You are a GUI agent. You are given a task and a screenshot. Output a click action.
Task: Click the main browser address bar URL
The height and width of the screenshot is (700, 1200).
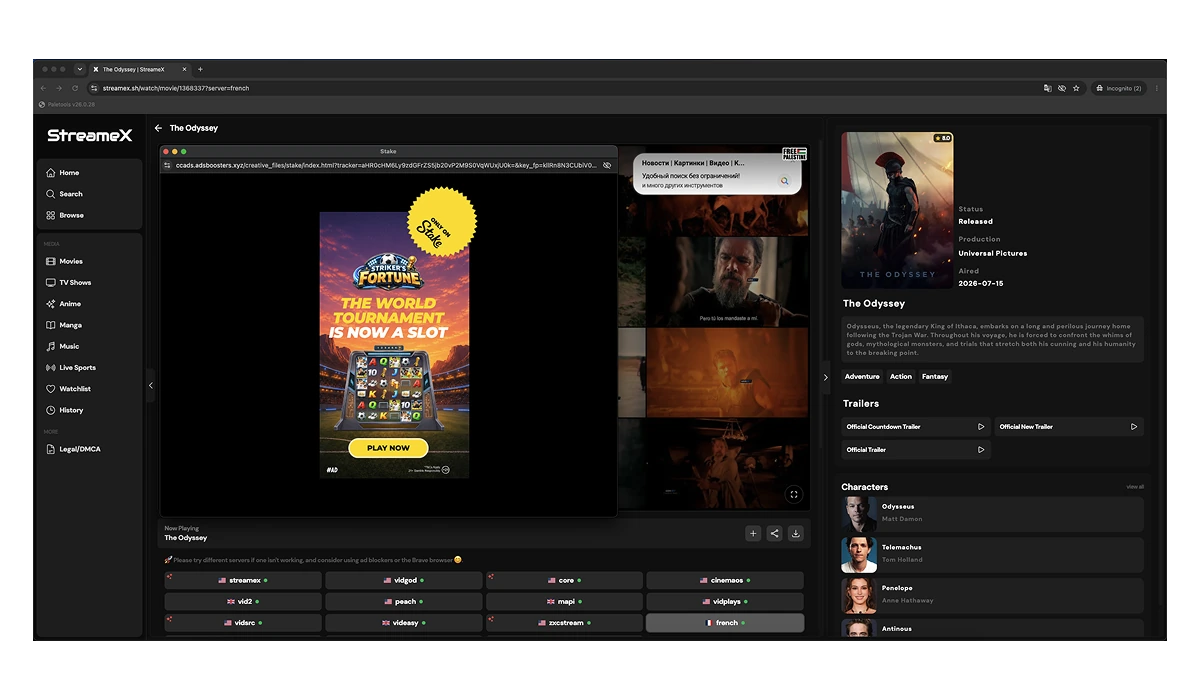(176, 88)
